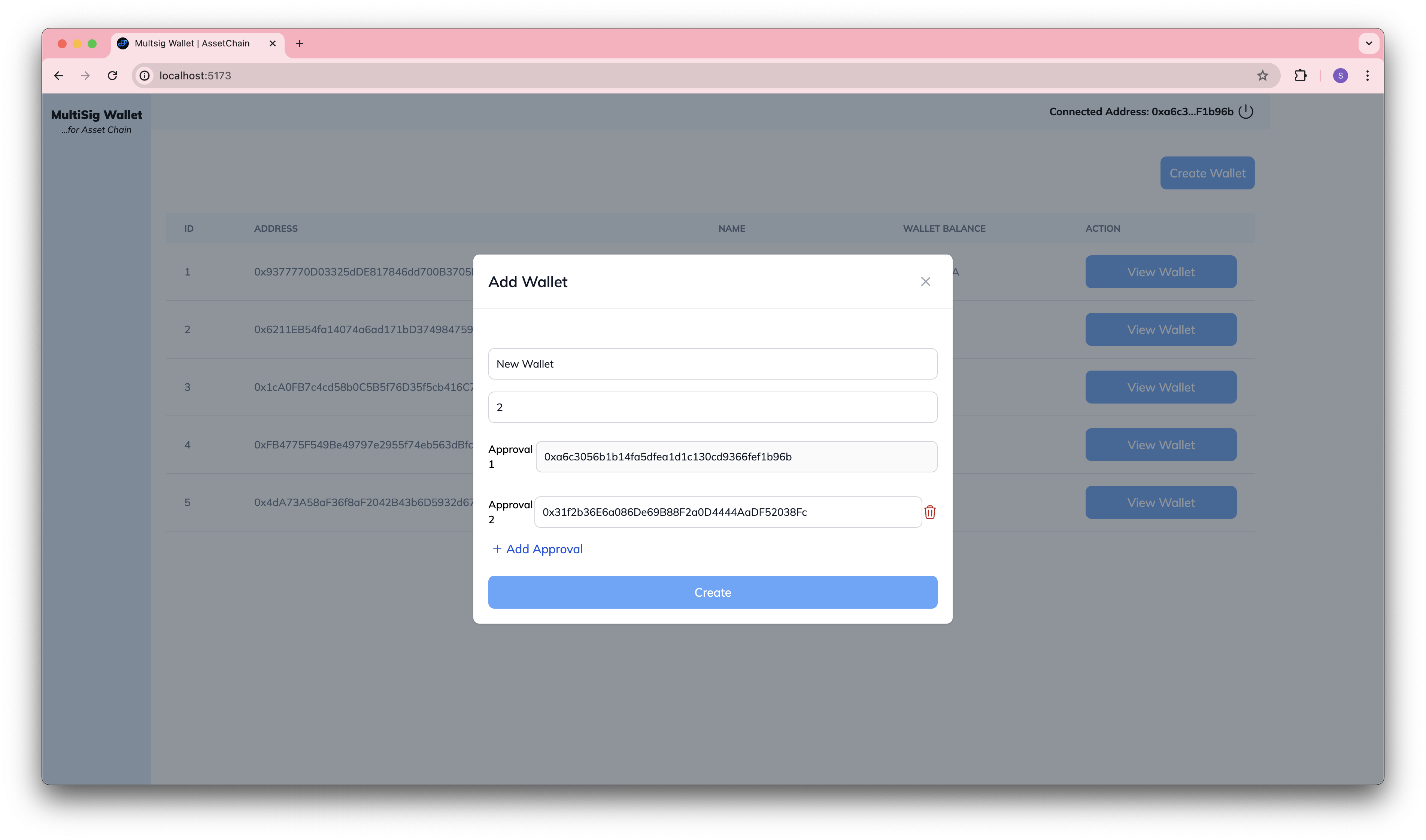This screenshot has height=840, width=1426.
Task: Delete Approval 2 with trash icon
Action: point(929,512)
